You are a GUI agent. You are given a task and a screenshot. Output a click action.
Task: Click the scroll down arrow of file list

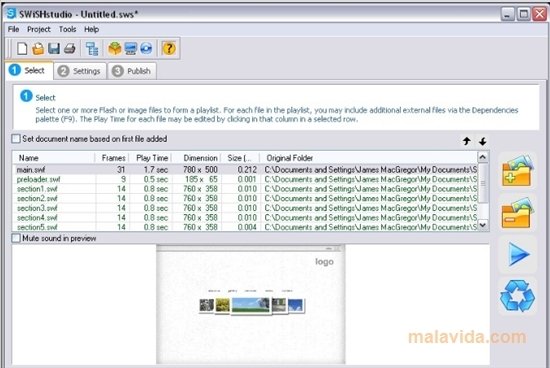point(483,225)
